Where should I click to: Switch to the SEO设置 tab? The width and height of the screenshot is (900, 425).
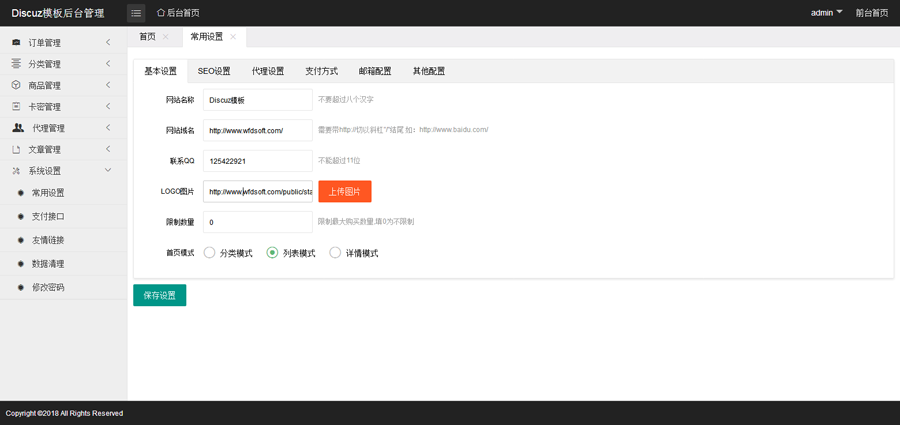pos(214,71)
